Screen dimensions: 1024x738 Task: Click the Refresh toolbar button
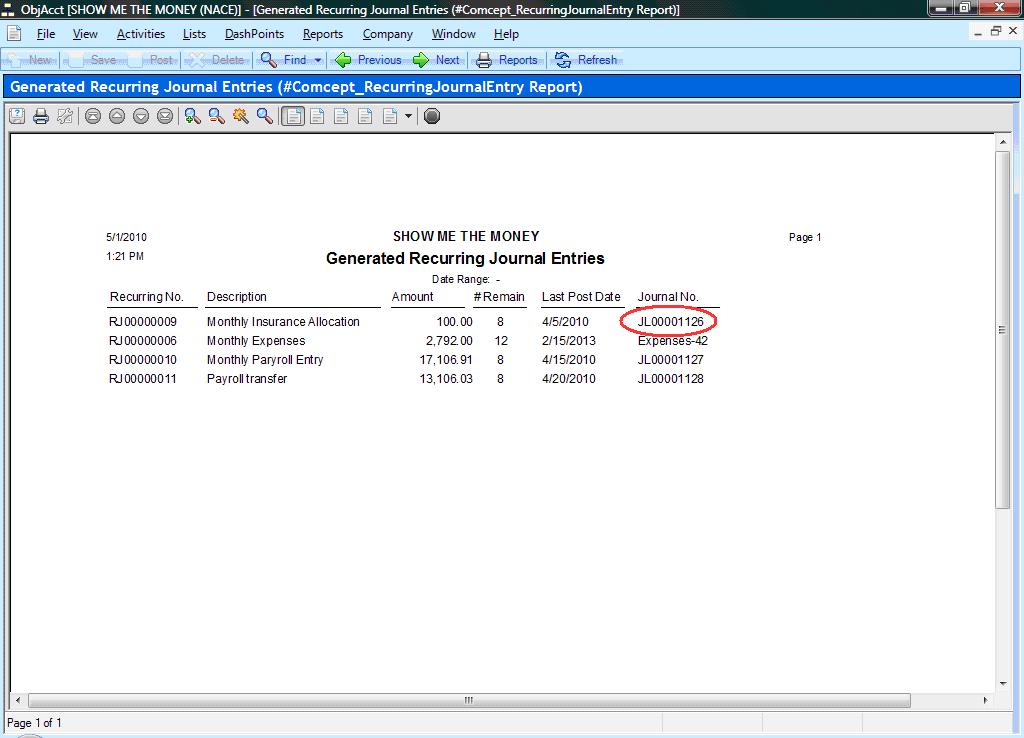click(586, 60)
